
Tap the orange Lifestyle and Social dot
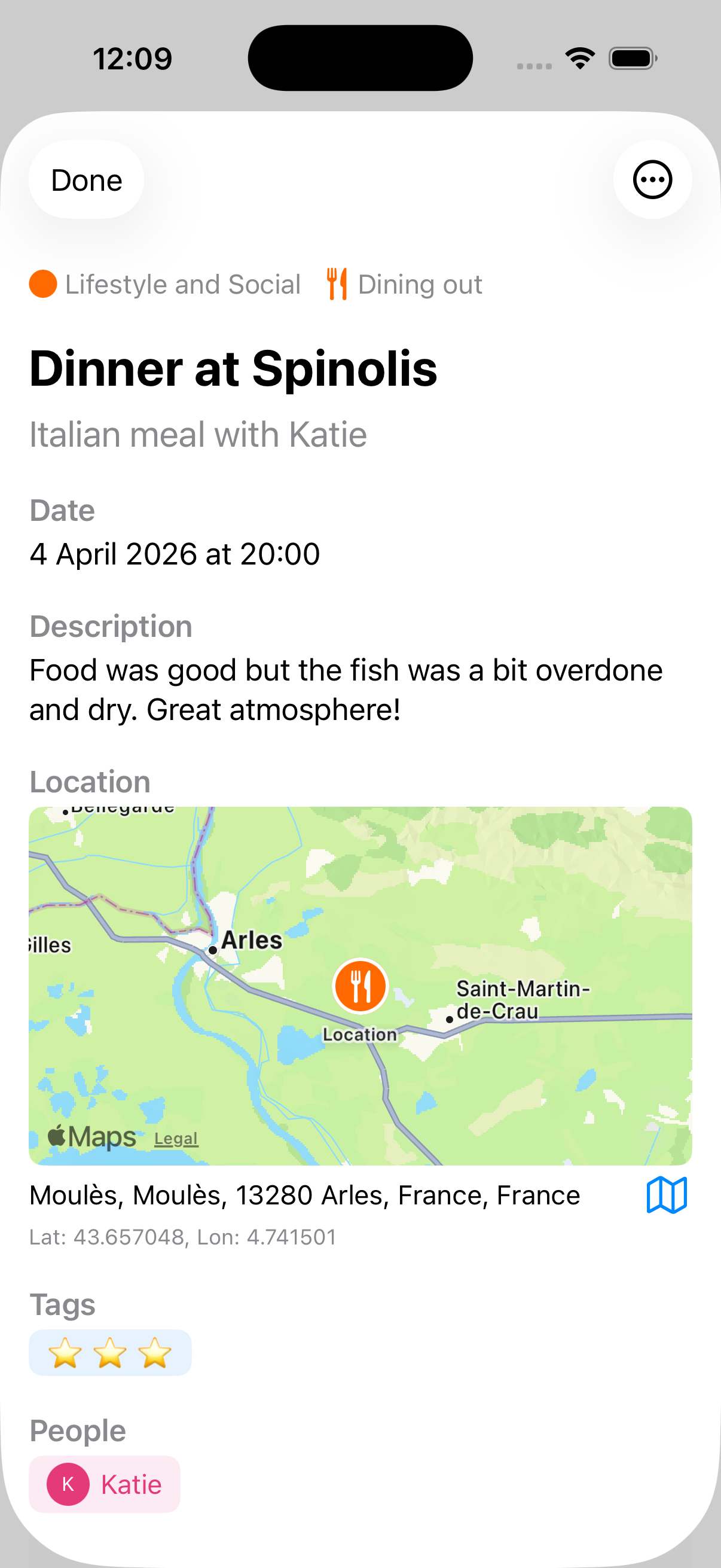(x=43, y=284)
